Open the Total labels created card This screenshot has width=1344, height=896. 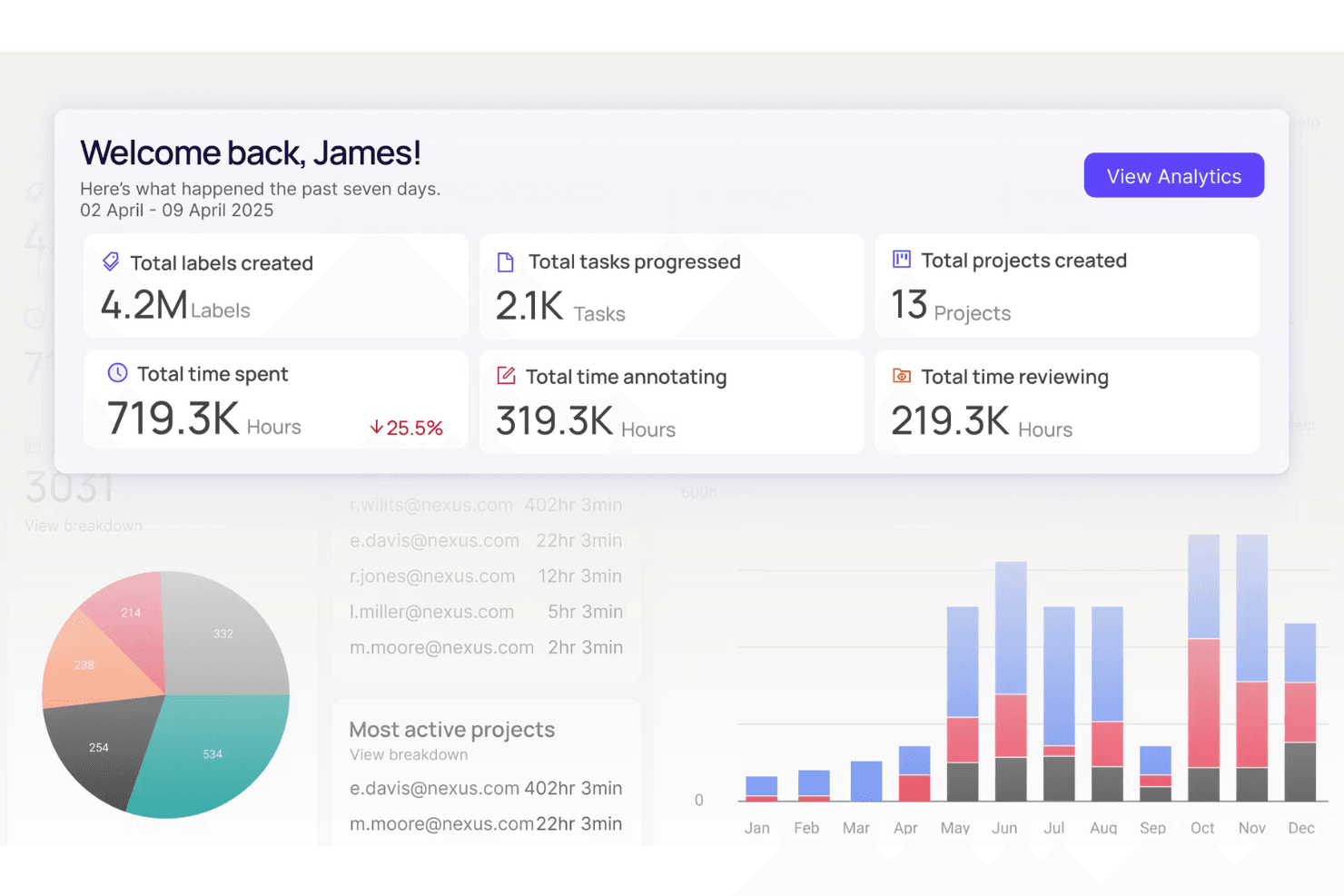pos(276,286)
